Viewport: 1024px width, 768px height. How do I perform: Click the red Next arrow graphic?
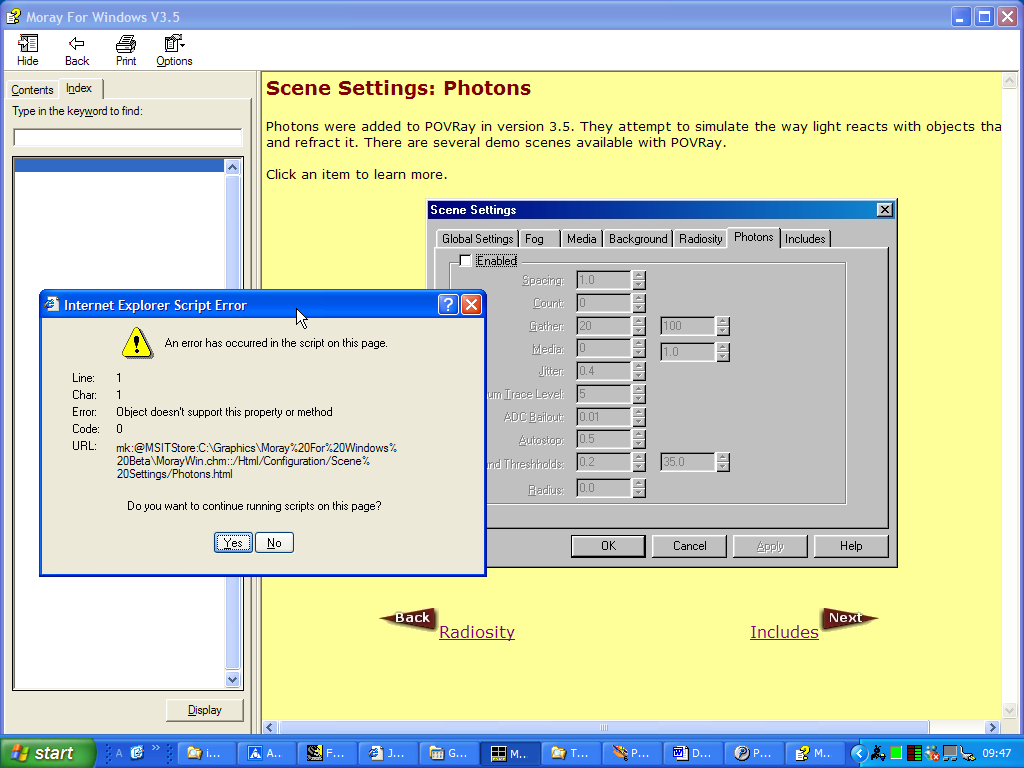(847, 618)
